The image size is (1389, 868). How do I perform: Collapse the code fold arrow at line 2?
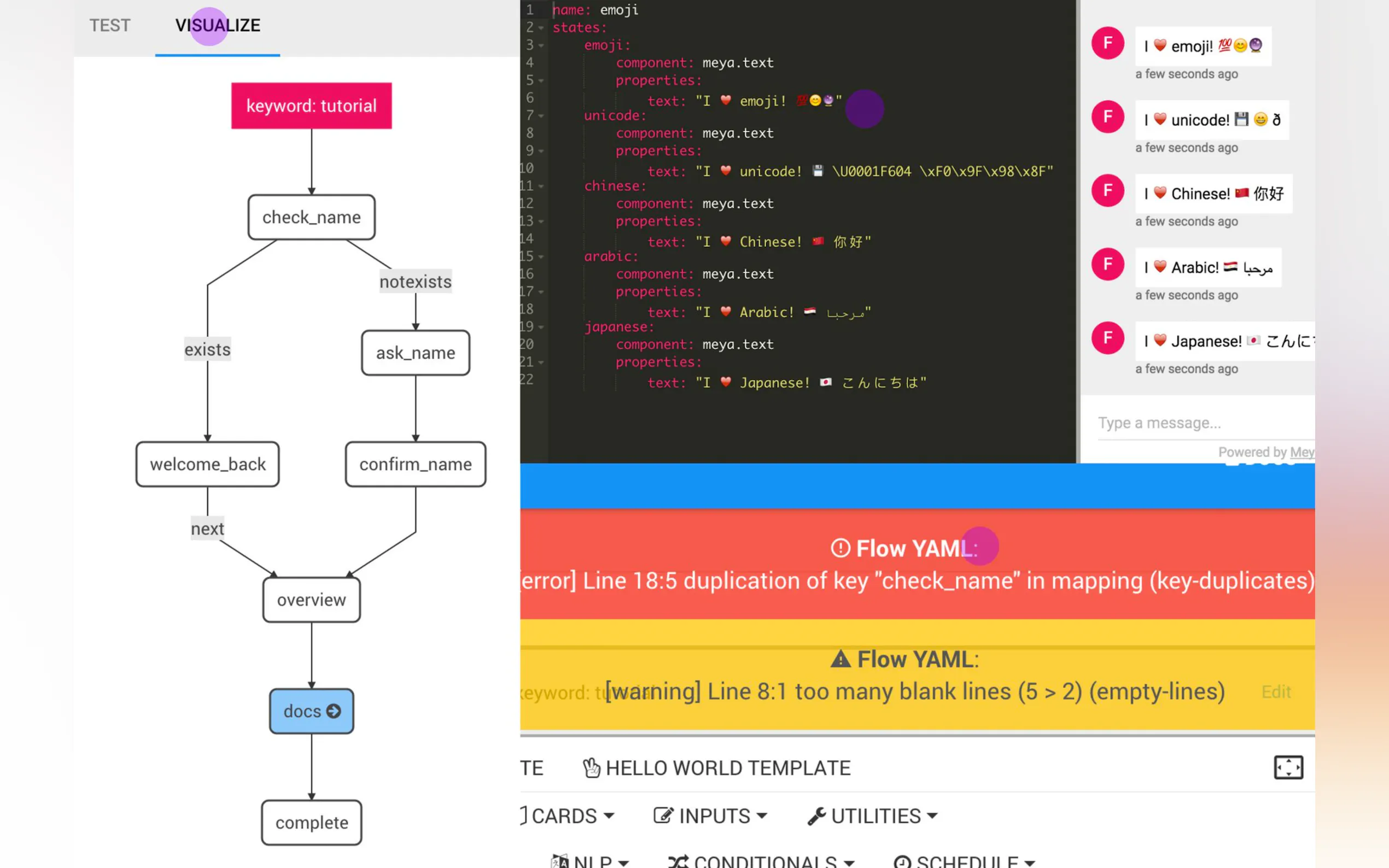pyautogui.click(x=541, y=27)
